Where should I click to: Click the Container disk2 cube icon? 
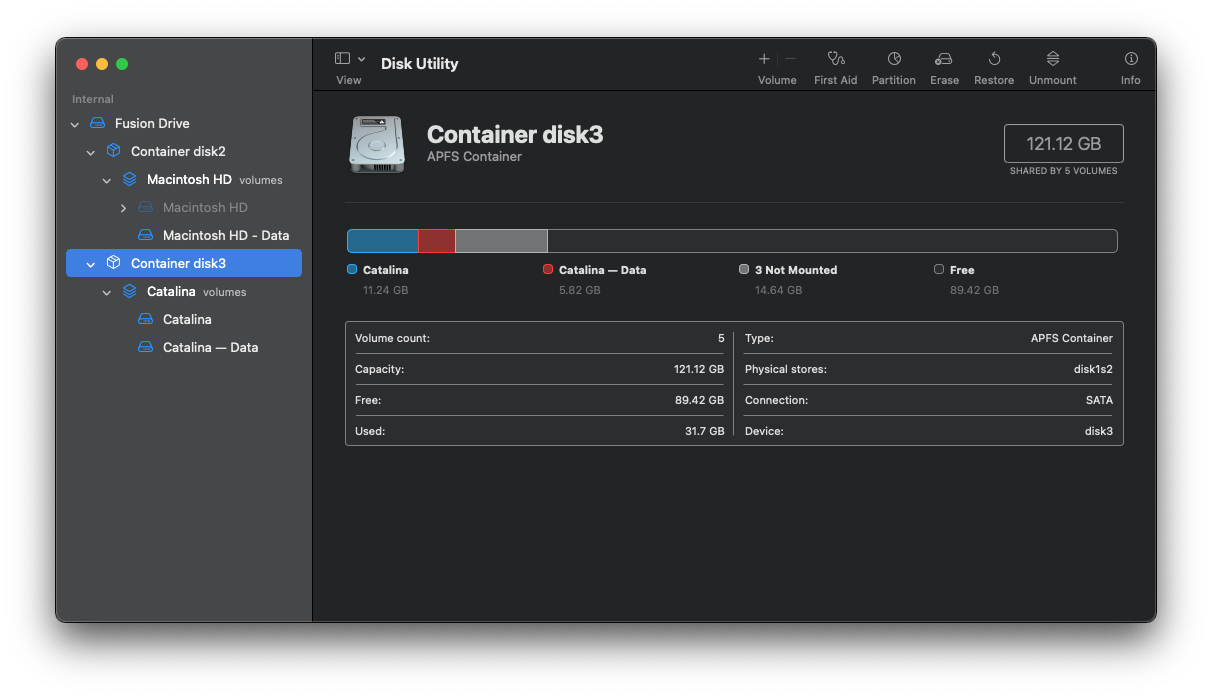[x=113, y=151]
